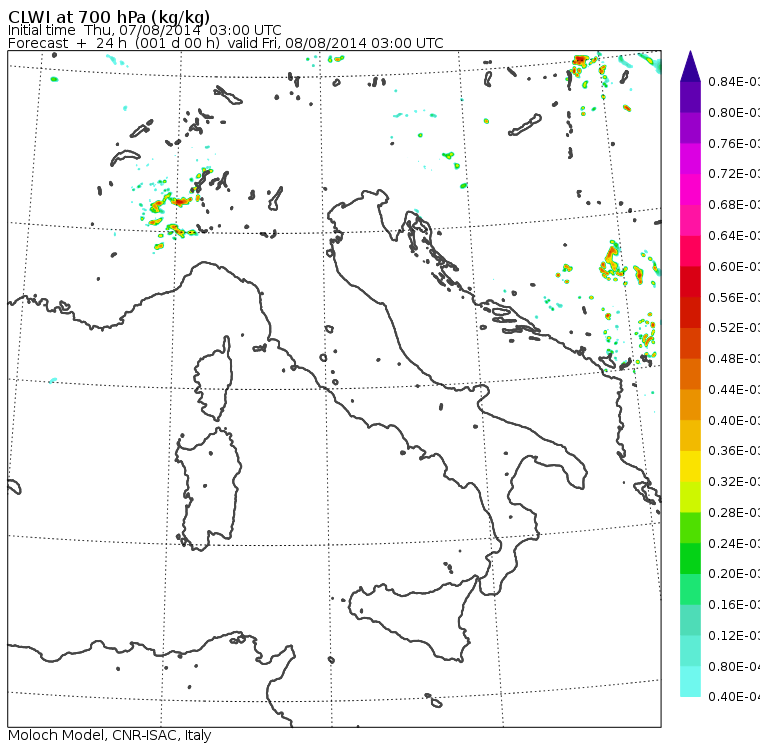This screenshot has width=760, height=749.
Task: Choose the red segment between 0.52E-03 and 0.56E-03
Action: [x=690, y=313]
